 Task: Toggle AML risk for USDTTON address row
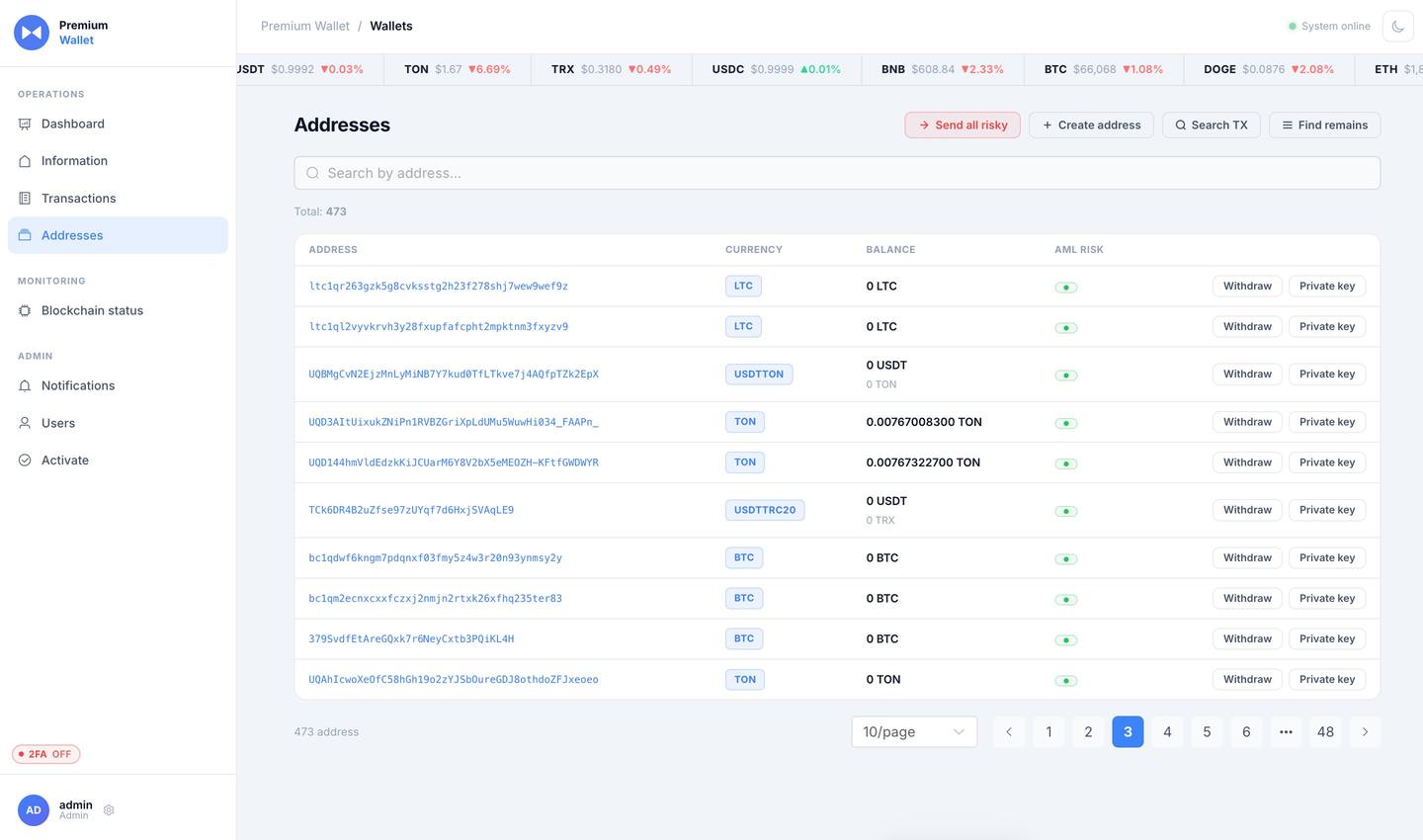pos(1066,376)
